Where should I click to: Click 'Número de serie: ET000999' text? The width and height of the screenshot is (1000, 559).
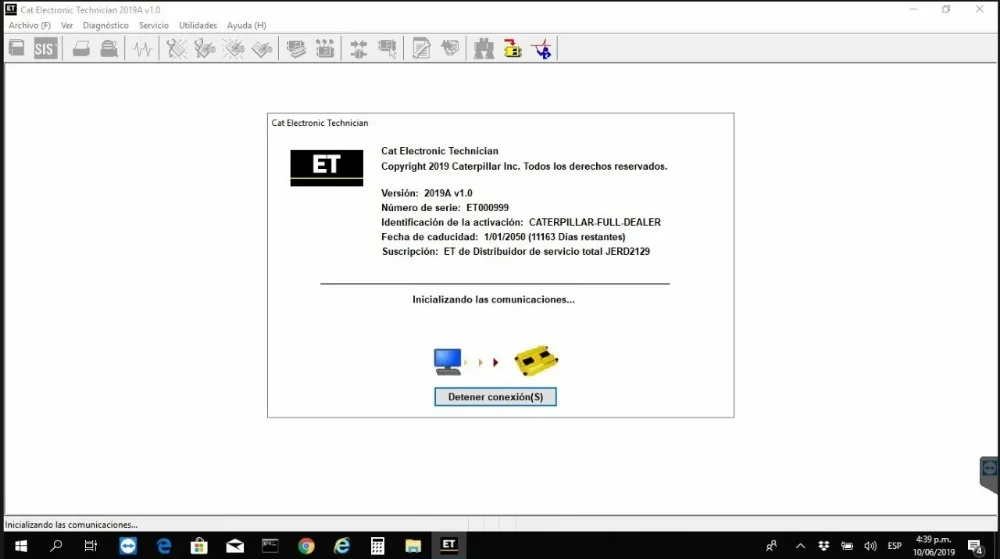point(445,208)
